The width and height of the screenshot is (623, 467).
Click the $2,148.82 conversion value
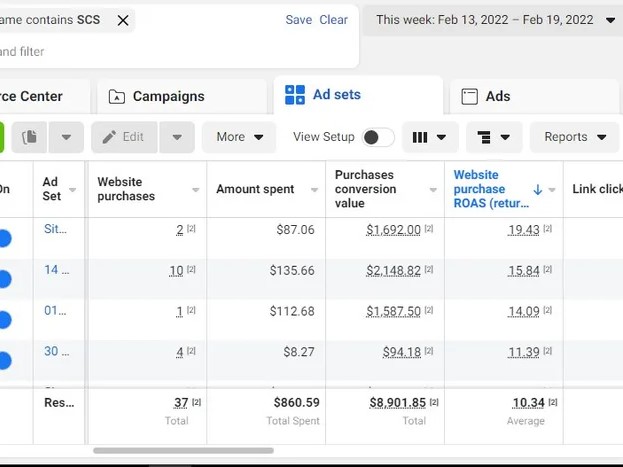[x=393, y=271]
